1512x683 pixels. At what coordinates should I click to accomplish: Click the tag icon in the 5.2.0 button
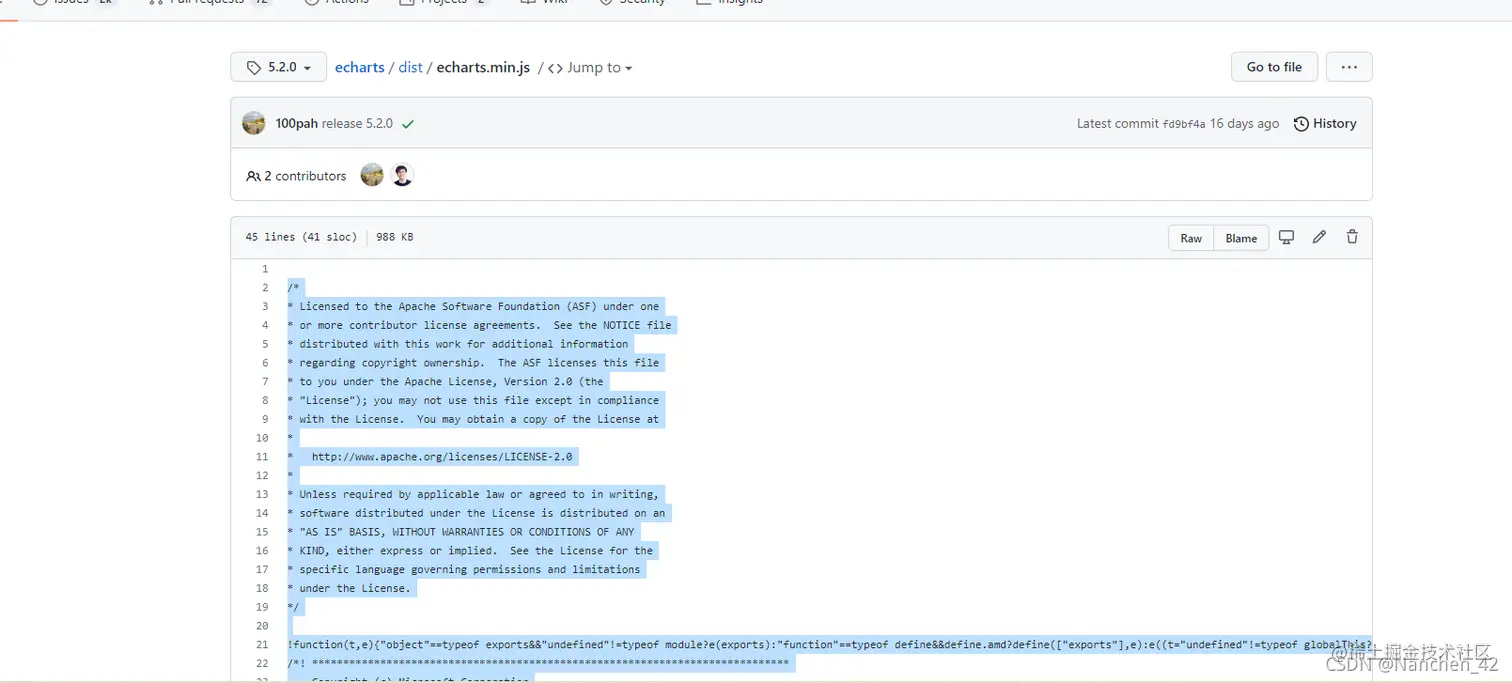(x=253, y=67)
